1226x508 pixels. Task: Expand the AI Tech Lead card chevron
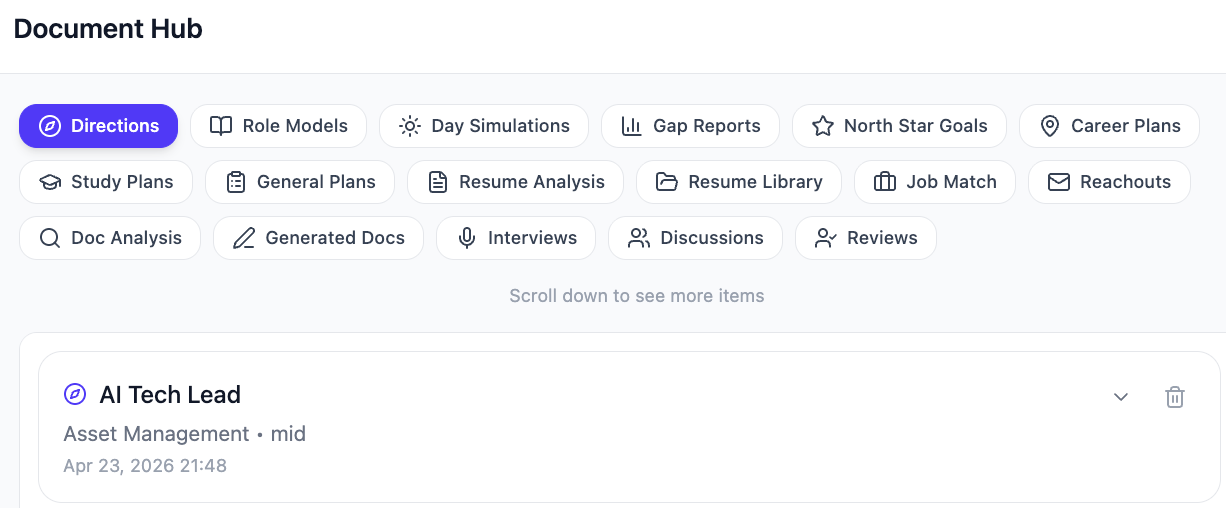(1121, 397)
